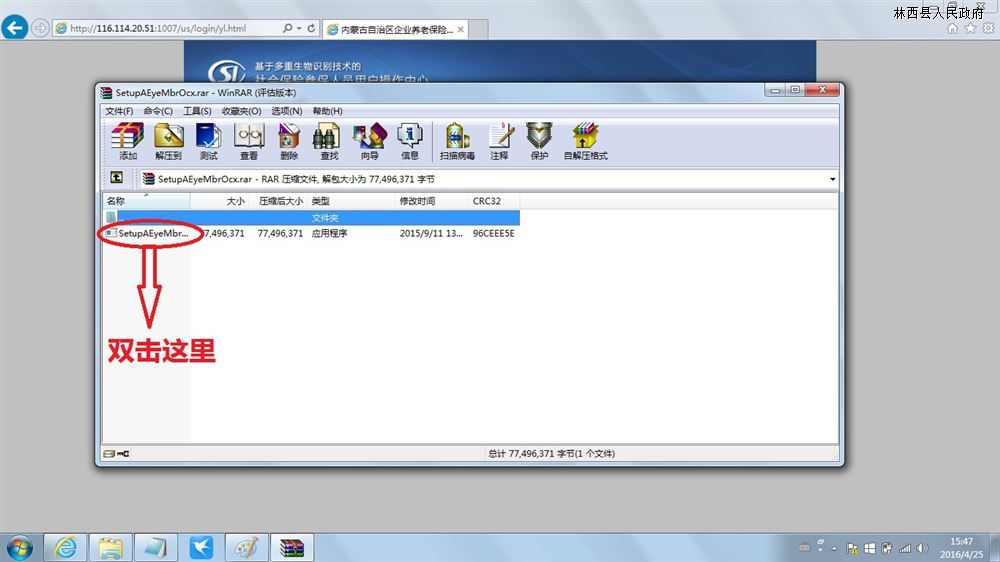Select the SetupAEyeMbr file entry
This screenshot has width=1000, height=562.
(x=152, y=233)
